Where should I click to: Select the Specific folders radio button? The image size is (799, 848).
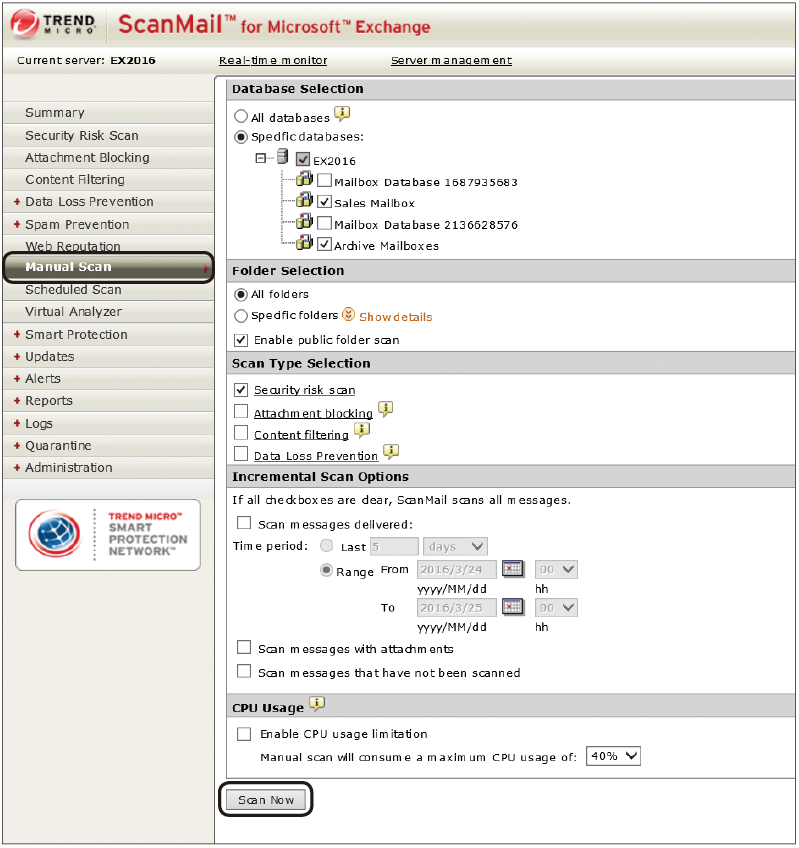click(x=241, y=316)
